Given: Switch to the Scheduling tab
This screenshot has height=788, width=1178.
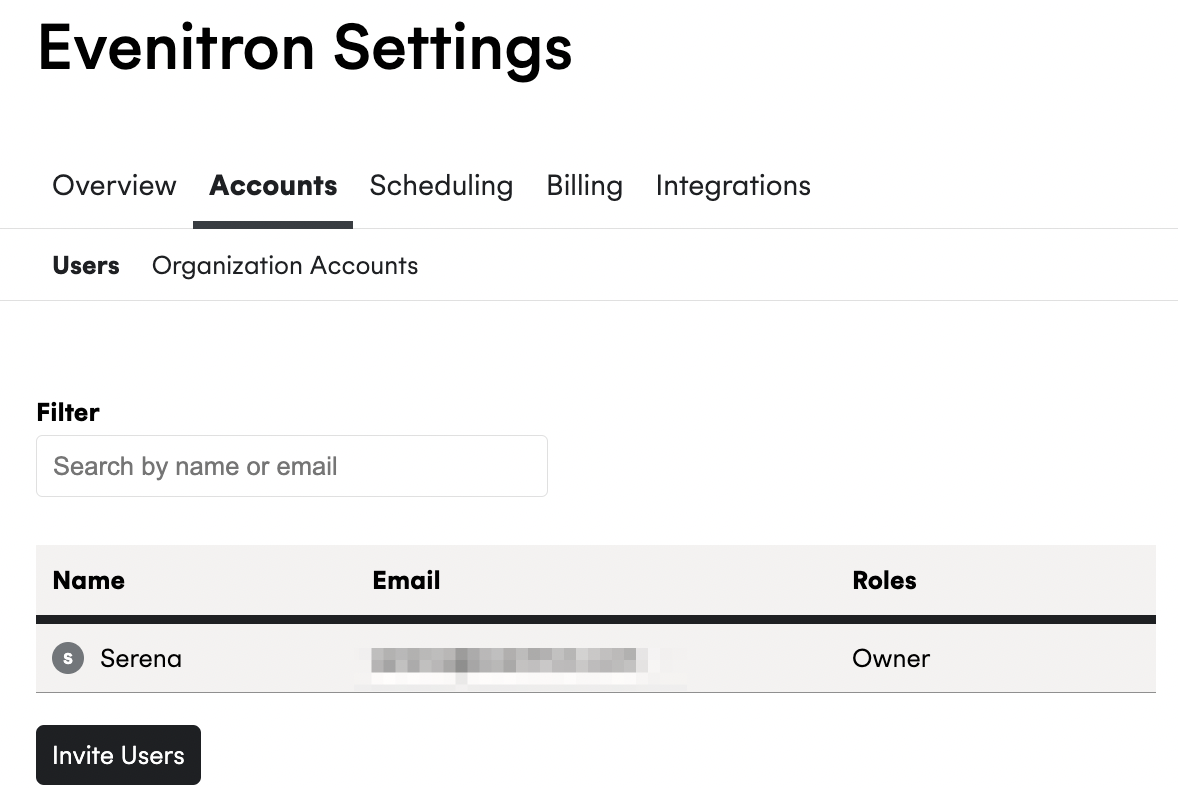Looking at the screenshot, I should coord(441,186).
